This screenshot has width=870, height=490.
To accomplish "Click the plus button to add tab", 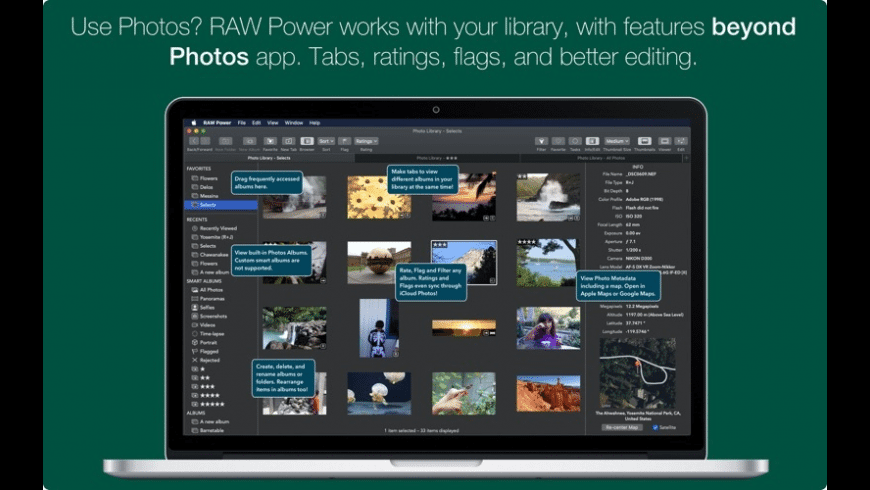I will [686, 158].
